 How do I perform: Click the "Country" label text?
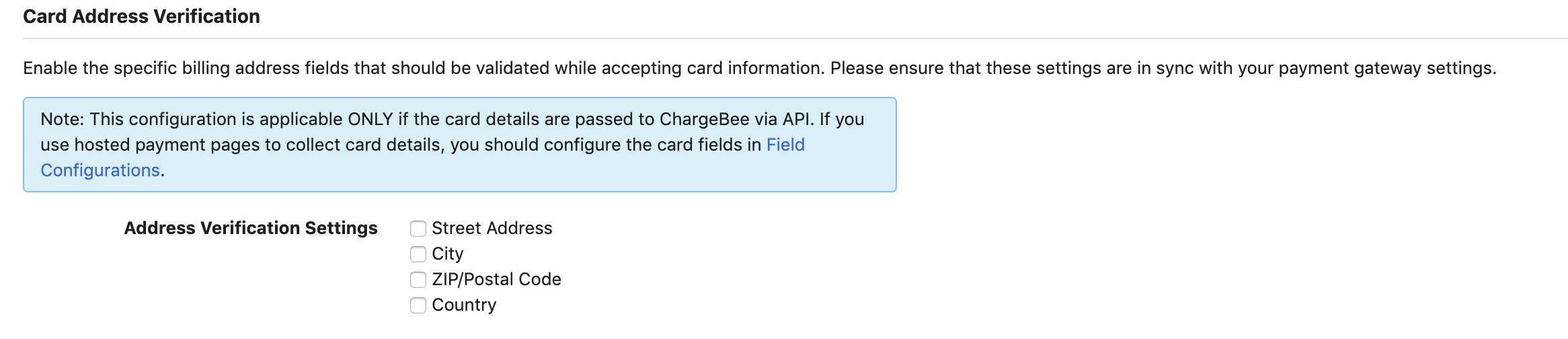464,305
